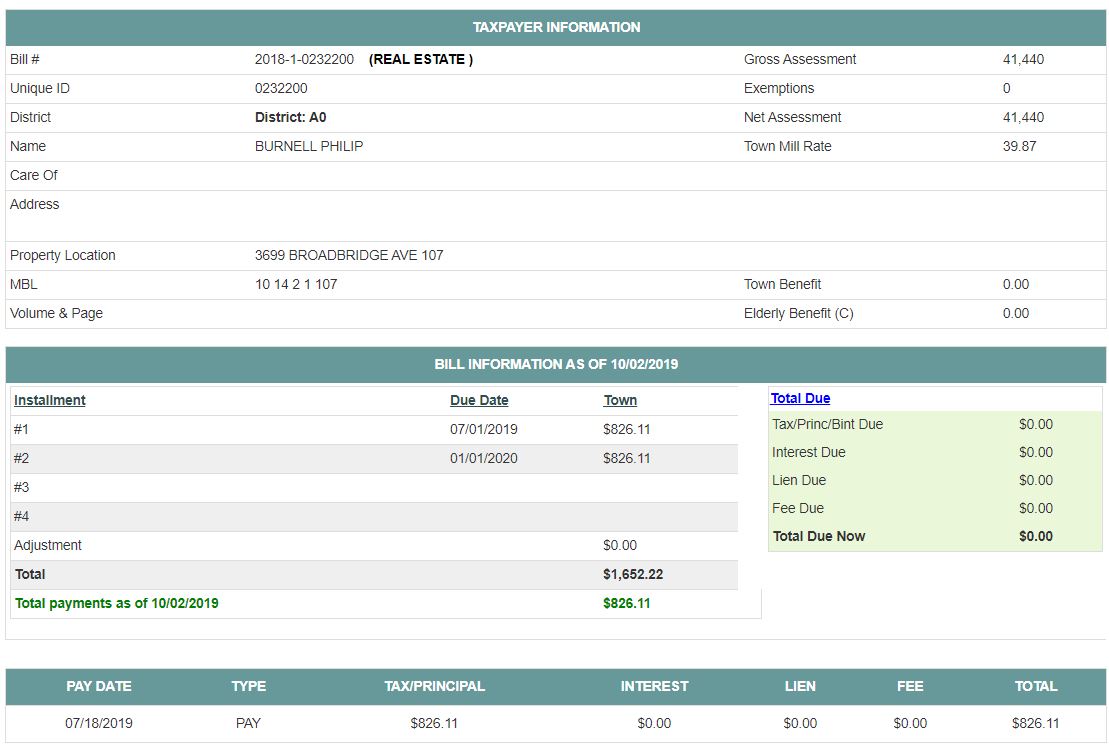Select the Due Date column header
The image size is (1109, 756).
479,400
